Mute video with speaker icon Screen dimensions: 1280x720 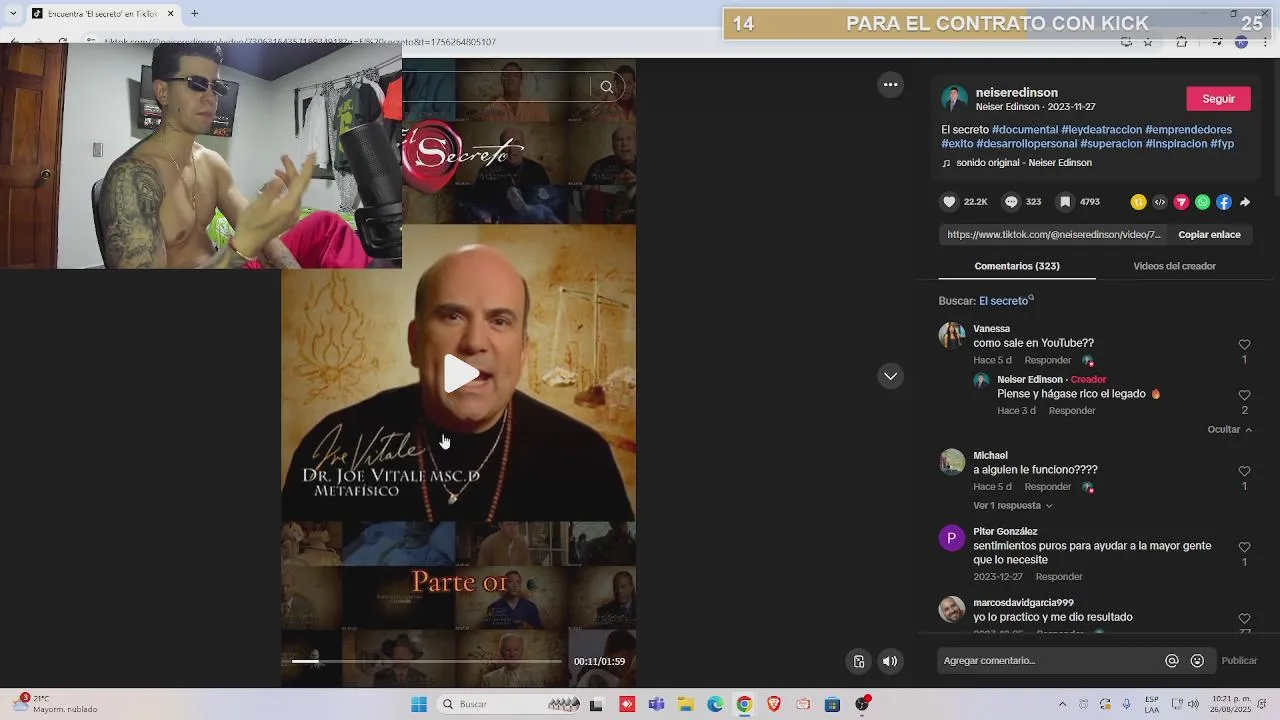click(890, 661)
